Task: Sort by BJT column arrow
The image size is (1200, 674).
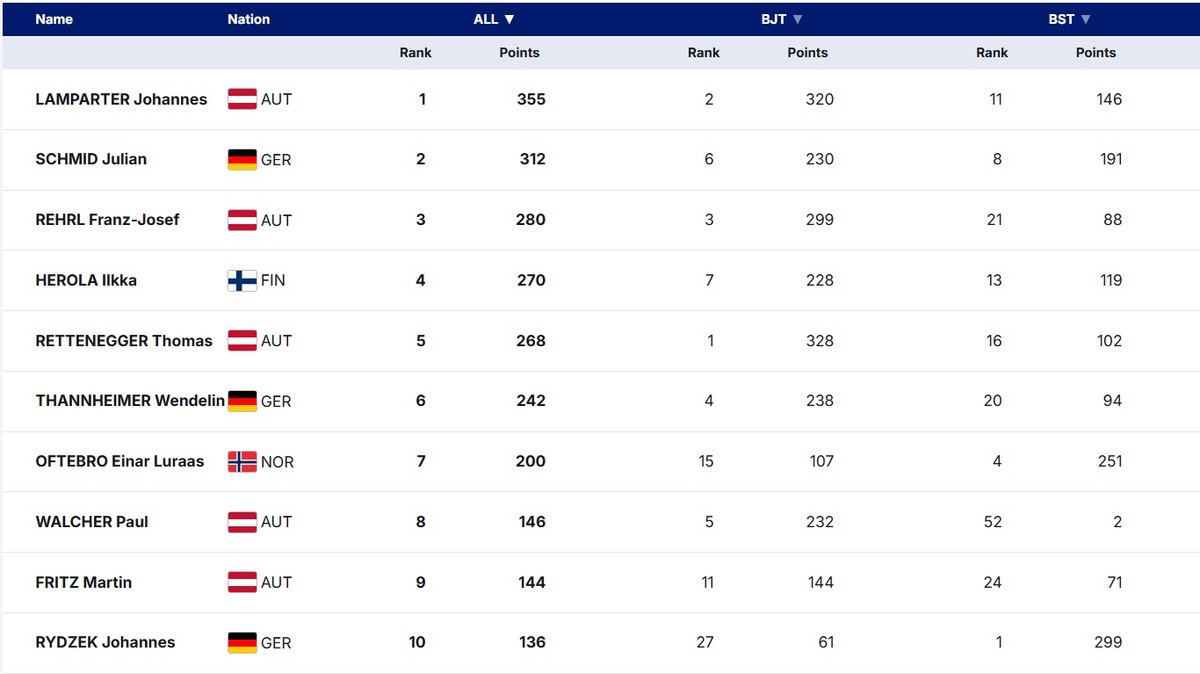Action: [798, 19]
